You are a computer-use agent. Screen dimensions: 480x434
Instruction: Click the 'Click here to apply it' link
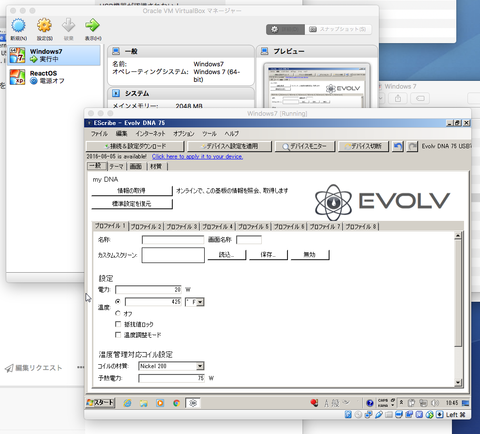point(197,156)
